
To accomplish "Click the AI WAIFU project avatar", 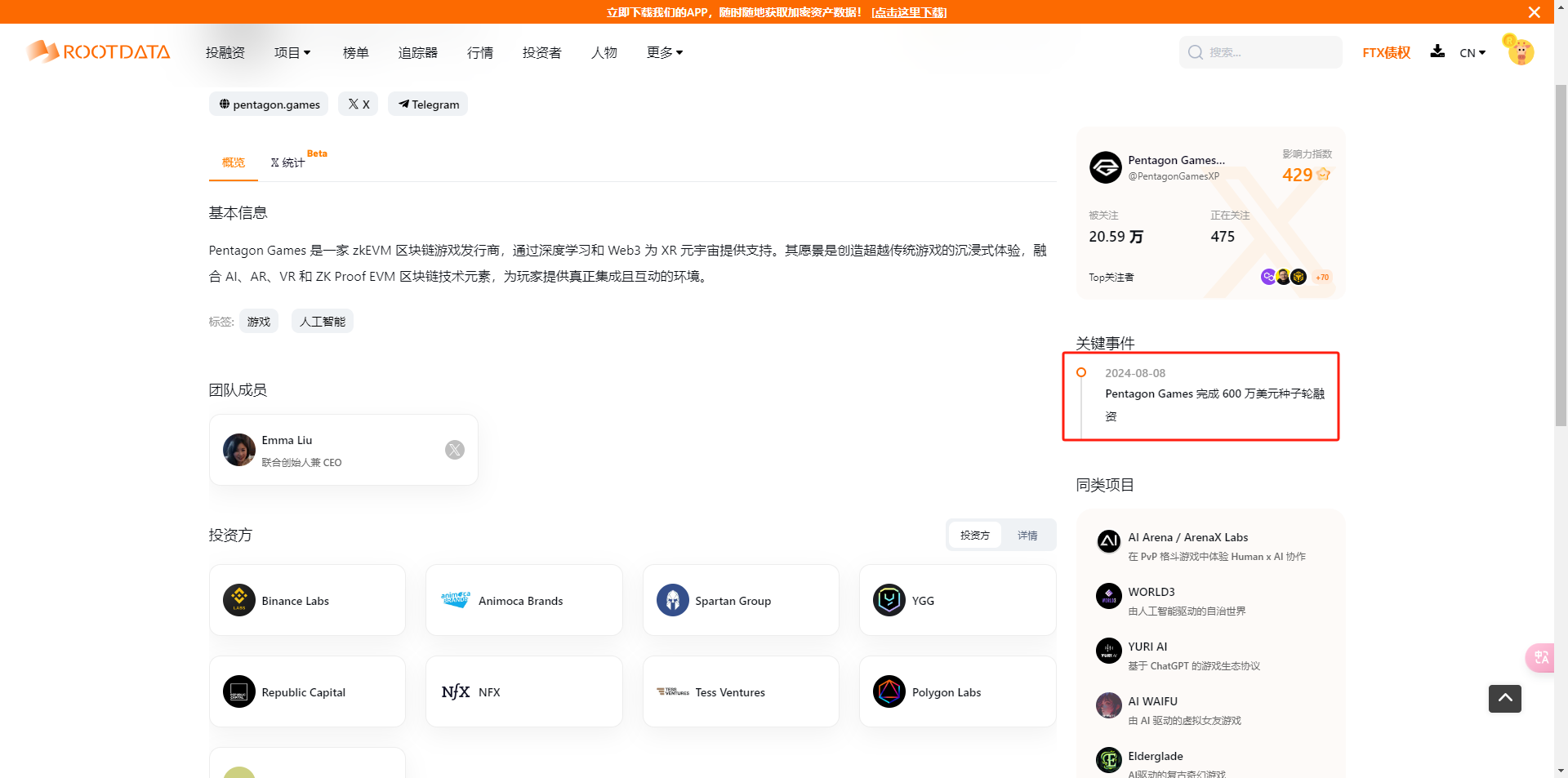I will [x=1108, y=705].
